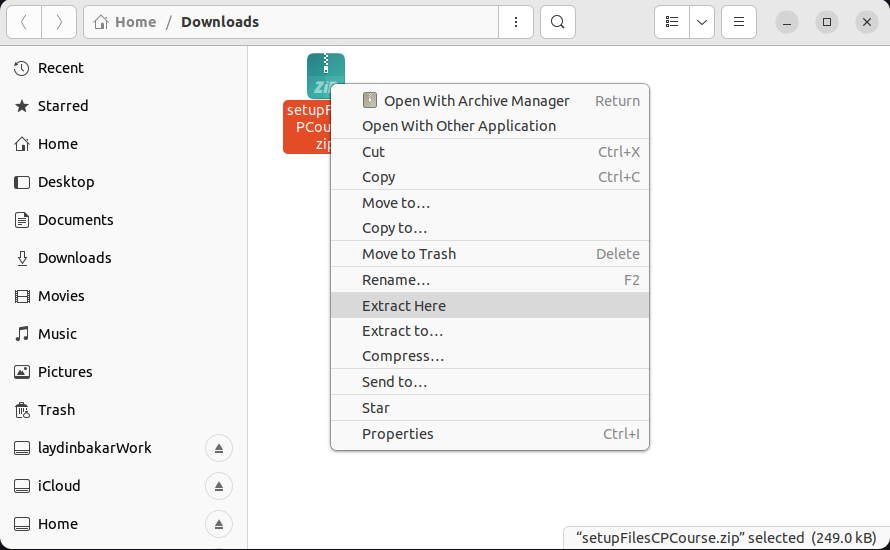This screenshot has width=890, height=550.
Task: Choose Open With Archive Manager
Action: (x=476, y=101)
